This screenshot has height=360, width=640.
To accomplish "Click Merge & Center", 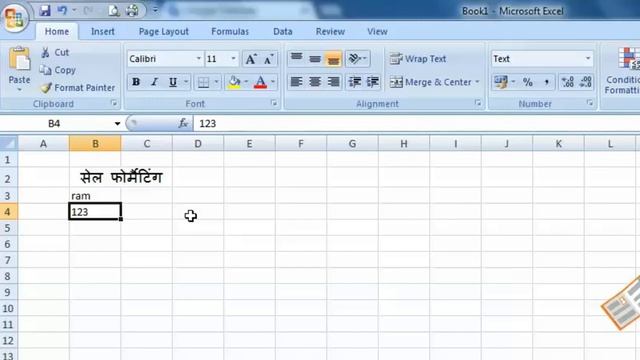I will click(x=431, y=82).
